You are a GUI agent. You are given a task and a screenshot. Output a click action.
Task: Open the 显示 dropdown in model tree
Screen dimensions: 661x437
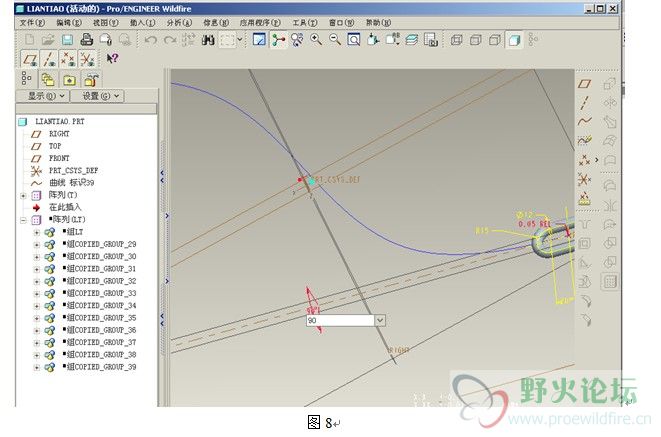pyautogui.click(x=42, y=96)
